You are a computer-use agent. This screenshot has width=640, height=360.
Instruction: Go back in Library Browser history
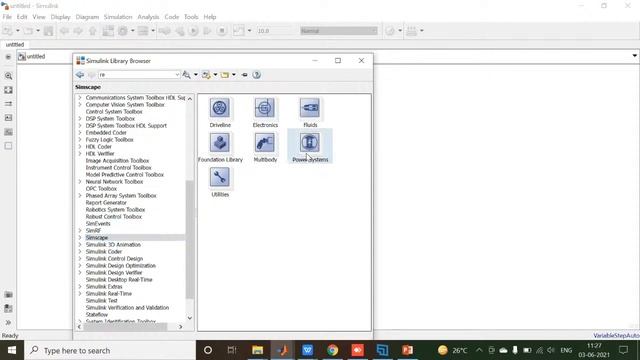80,75
